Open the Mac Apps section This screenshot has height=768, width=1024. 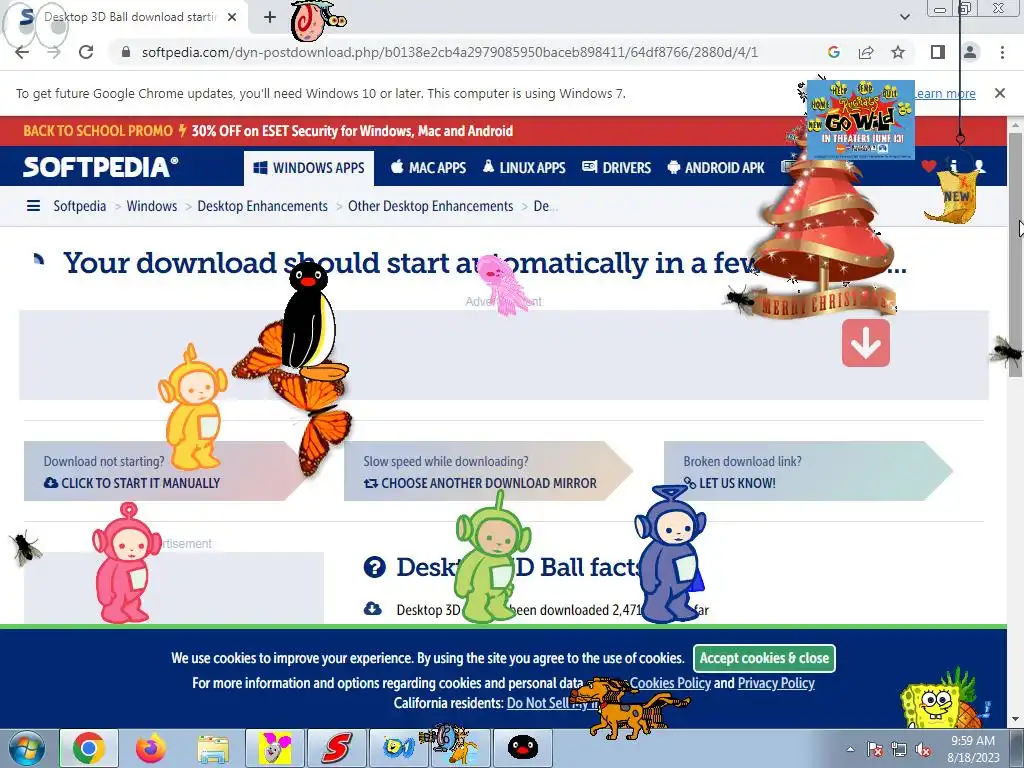click(x=428, y=168)
